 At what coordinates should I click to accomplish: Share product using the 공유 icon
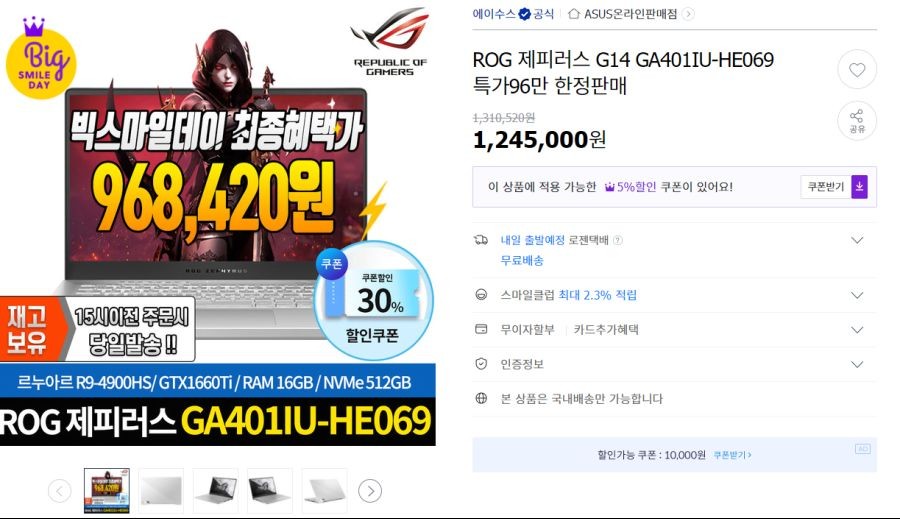coord(857,121)
